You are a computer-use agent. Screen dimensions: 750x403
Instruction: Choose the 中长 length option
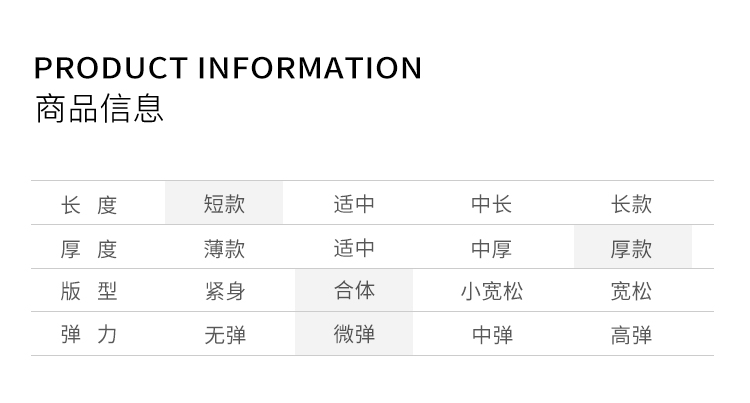(492, 204)
